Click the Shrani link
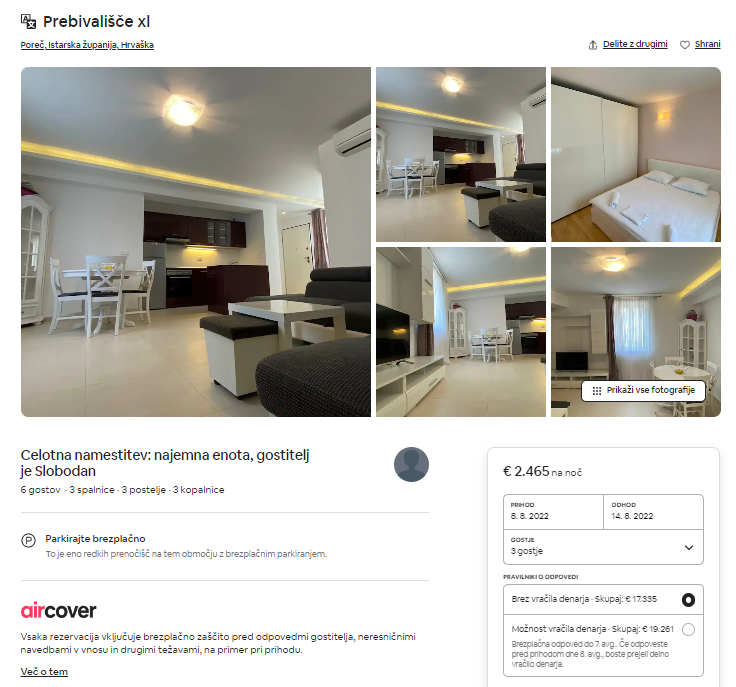The width and height of the screenshot is (736, 687). 707,44
